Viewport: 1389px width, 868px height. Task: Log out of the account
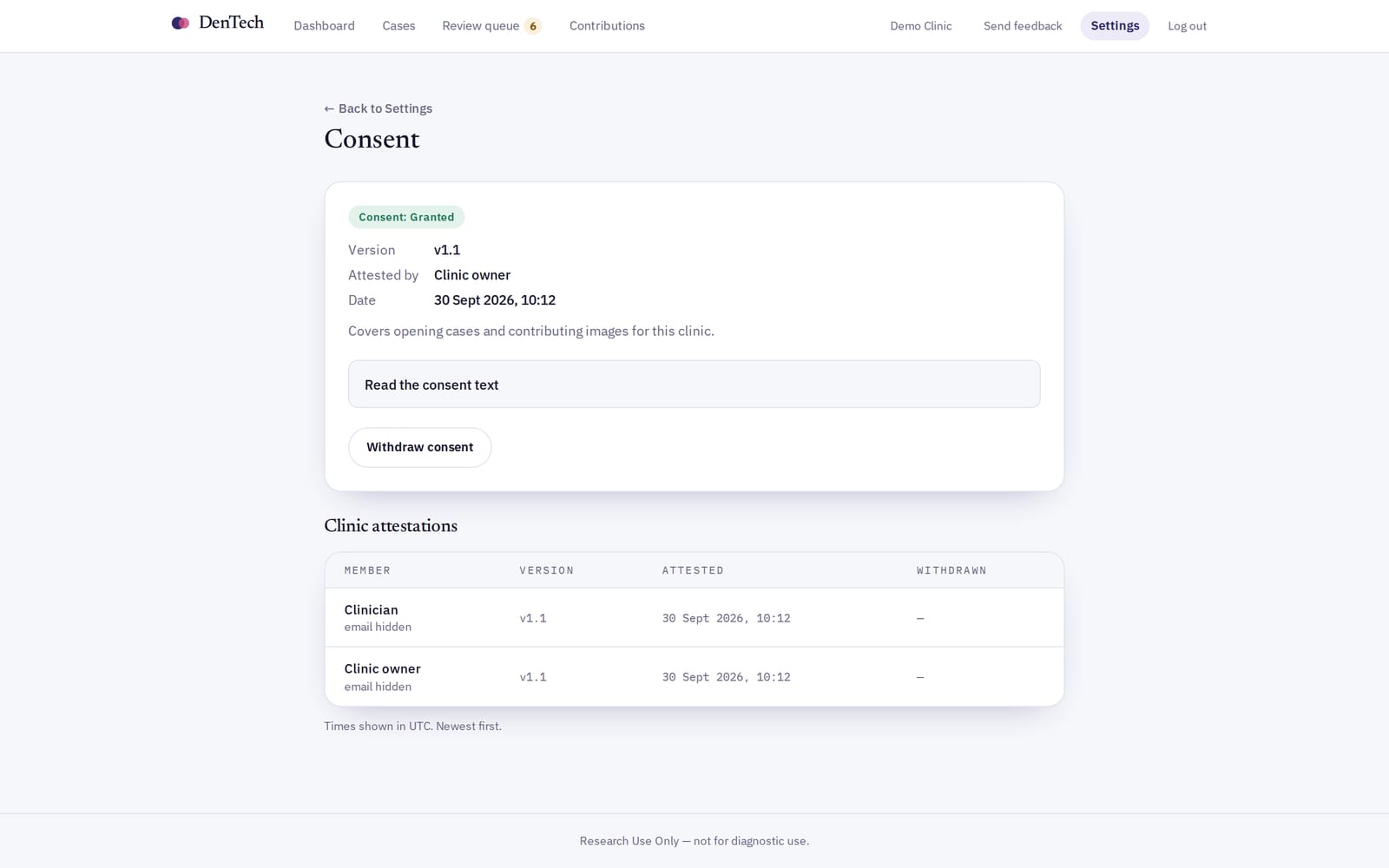click(1187, 26)
